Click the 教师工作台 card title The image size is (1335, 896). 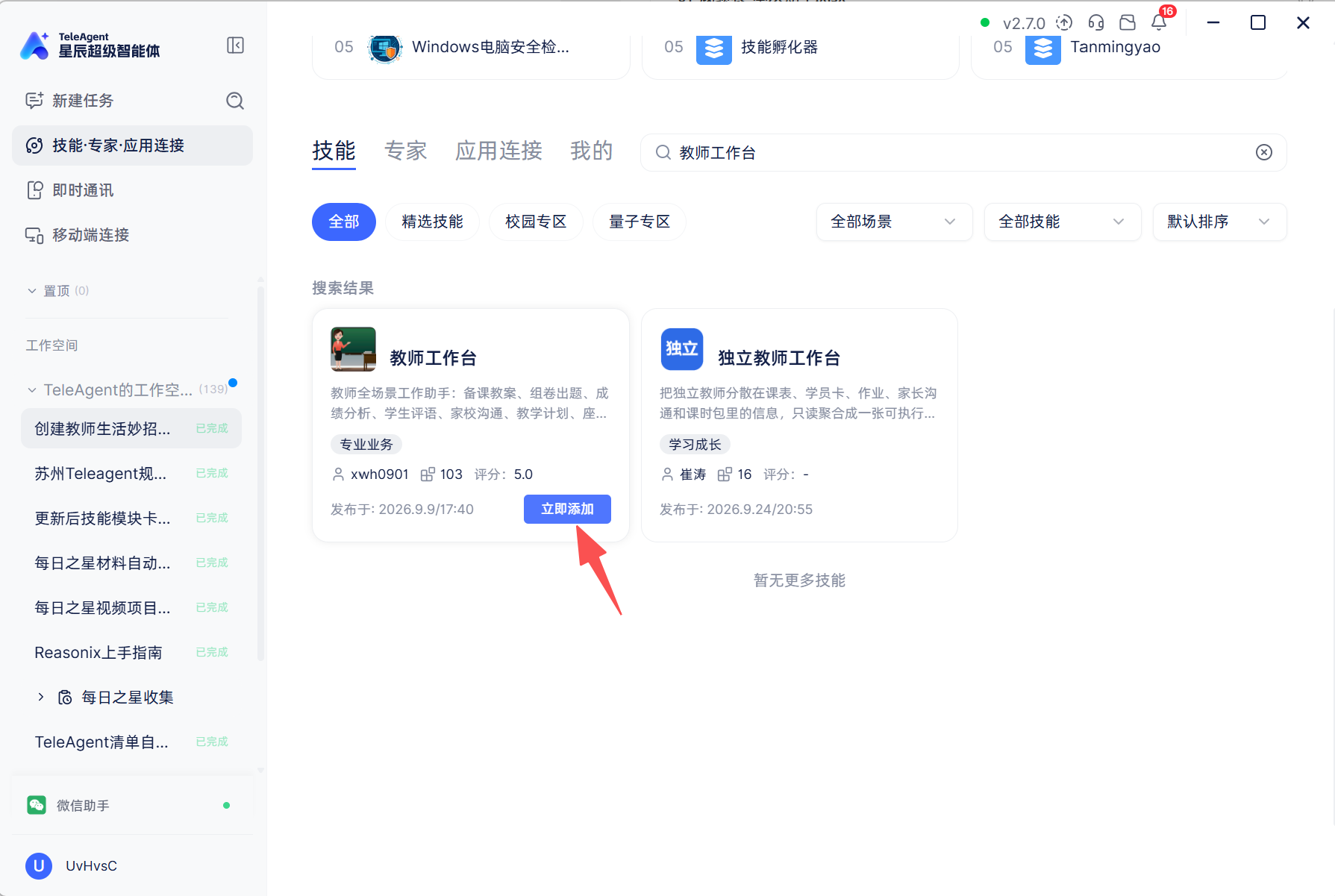coord(433,358)
